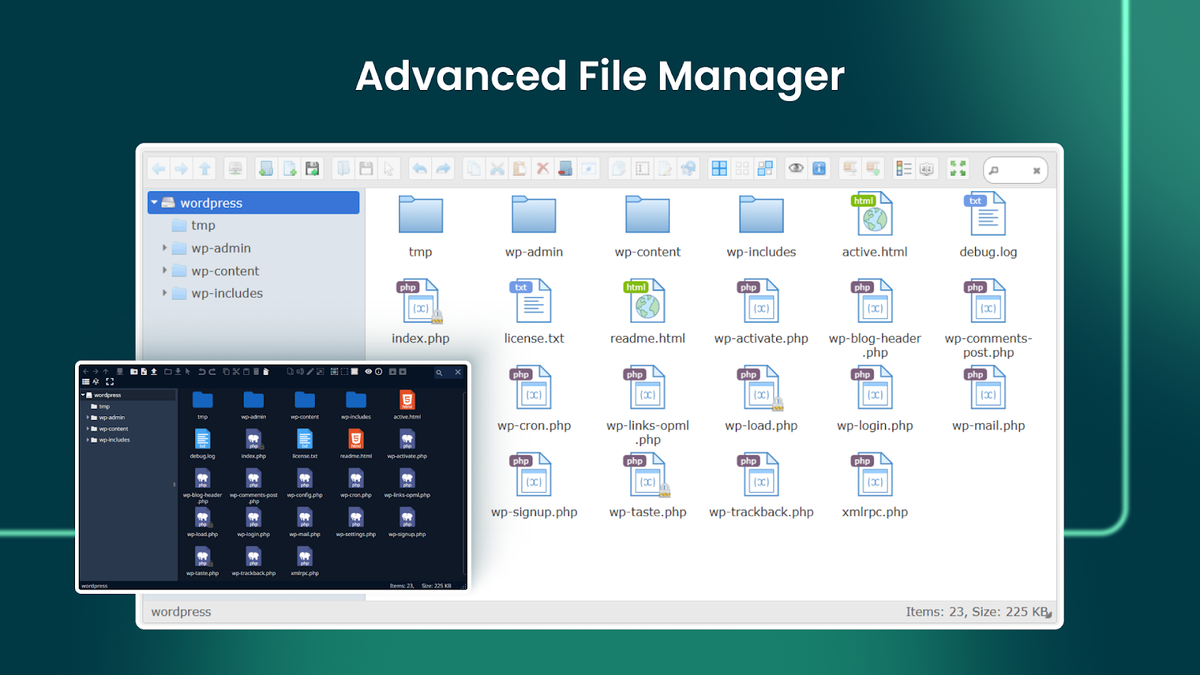Expand wp-includes in the folder tree
Screen dimensions: 1200x675
pyautogui.click(x=166, y=293)
